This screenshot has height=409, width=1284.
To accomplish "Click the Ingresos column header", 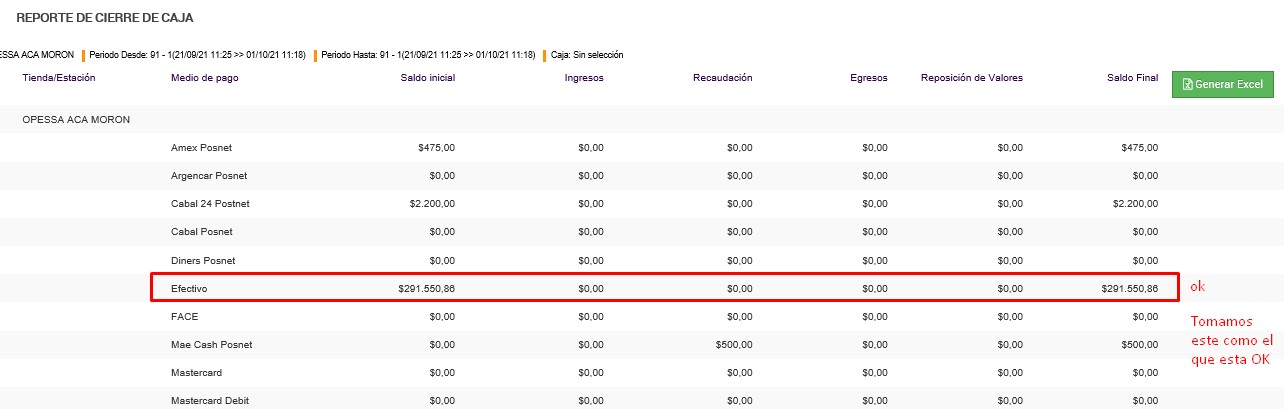I will (x=584, y=78).
